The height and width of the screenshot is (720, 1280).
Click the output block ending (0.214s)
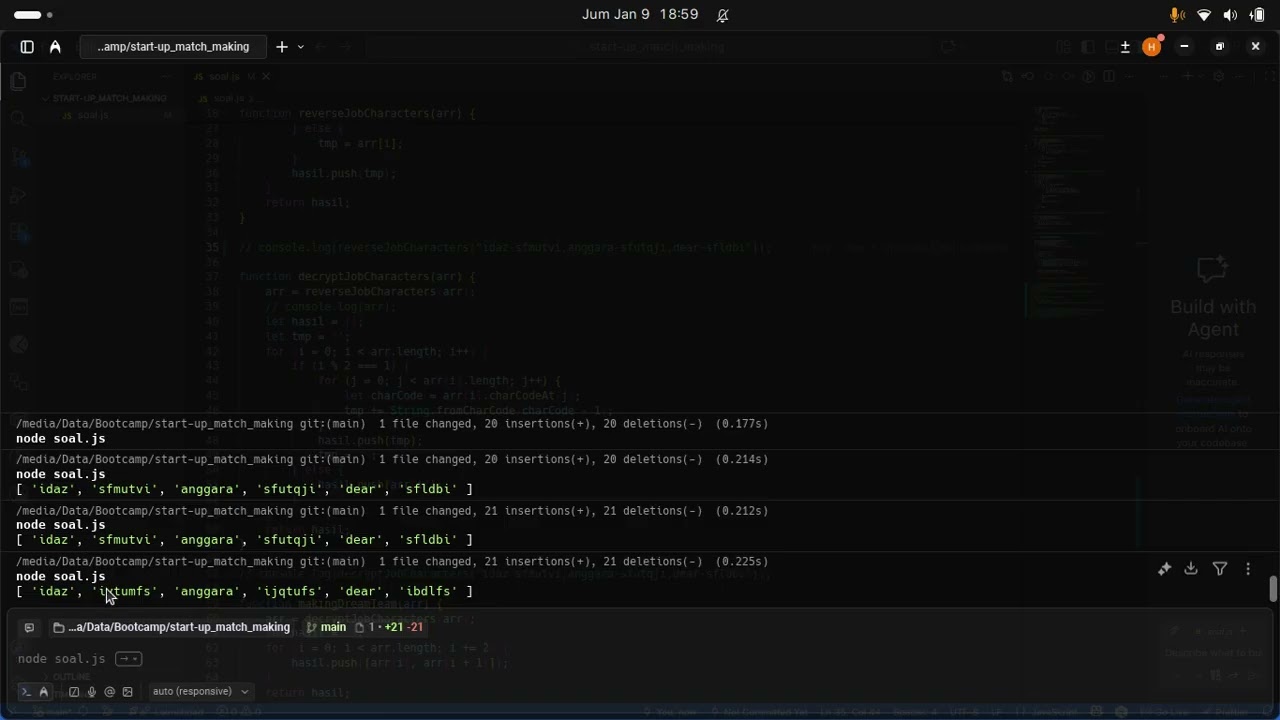pyautogui.click(x=392, y=460)
